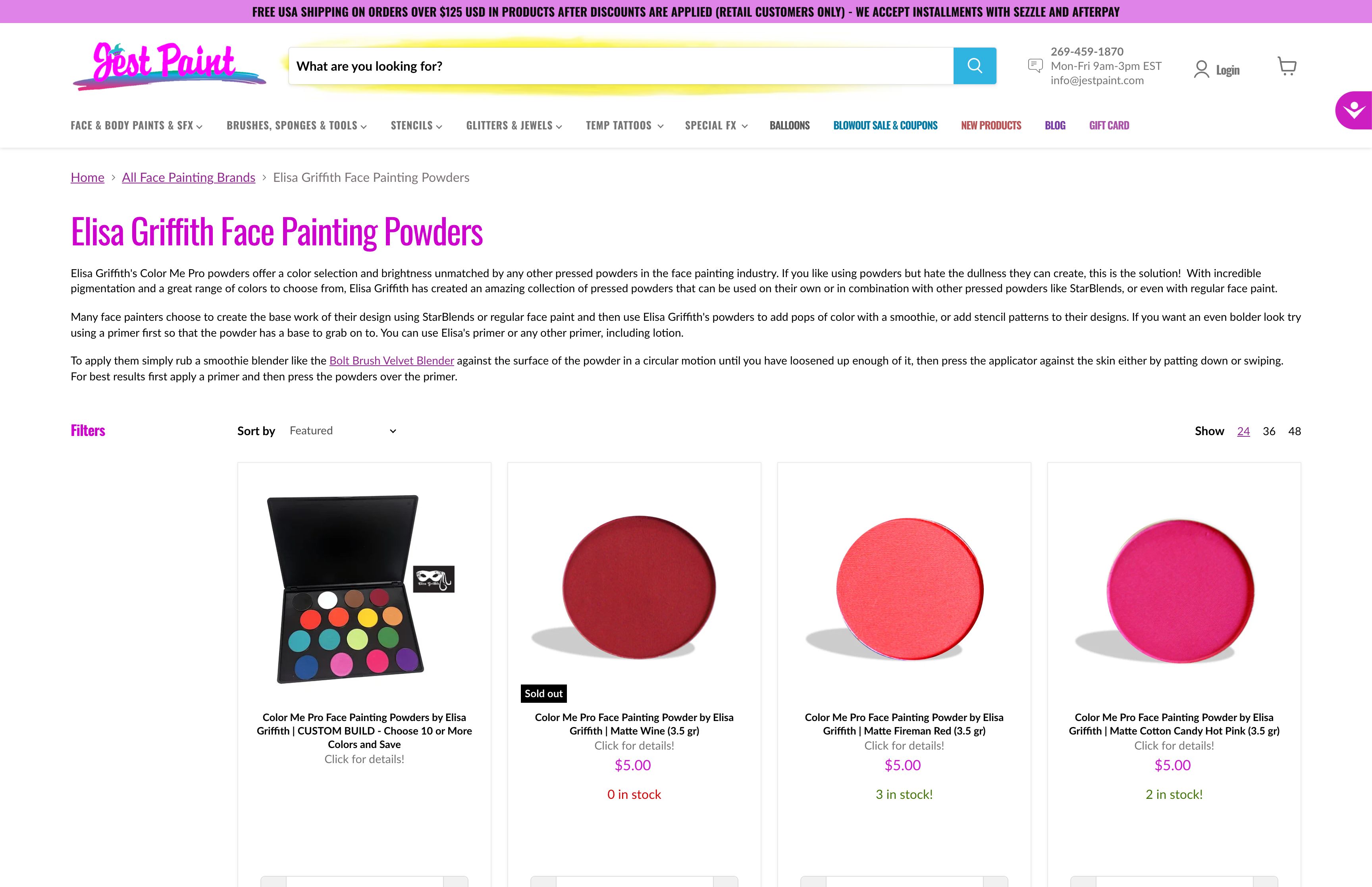
Task: Show 48 products per page
Action: 1294,431
